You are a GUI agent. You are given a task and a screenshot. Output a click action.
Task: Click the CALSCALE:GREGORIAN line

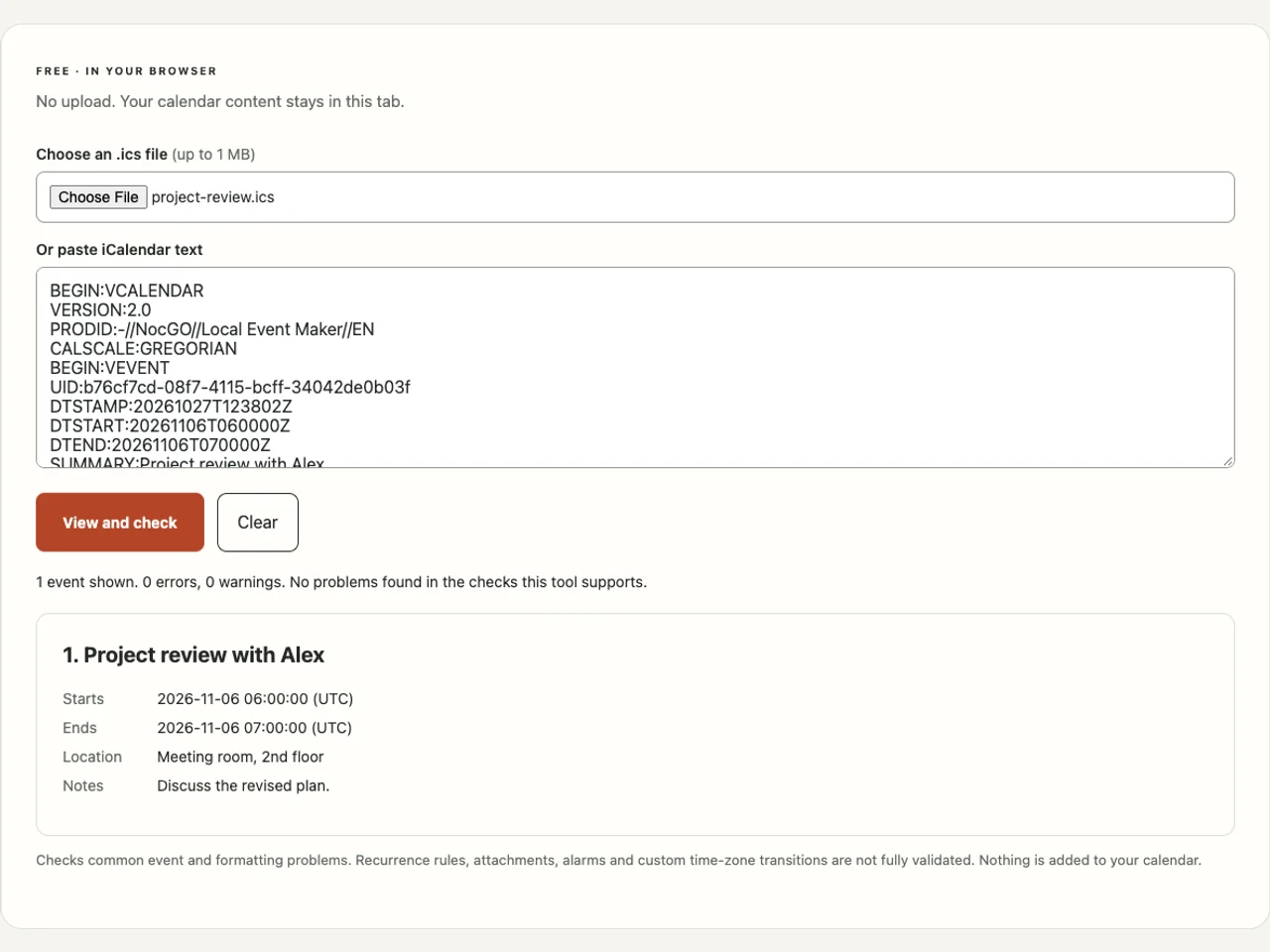pyautogui.click(x=144, y=349)
